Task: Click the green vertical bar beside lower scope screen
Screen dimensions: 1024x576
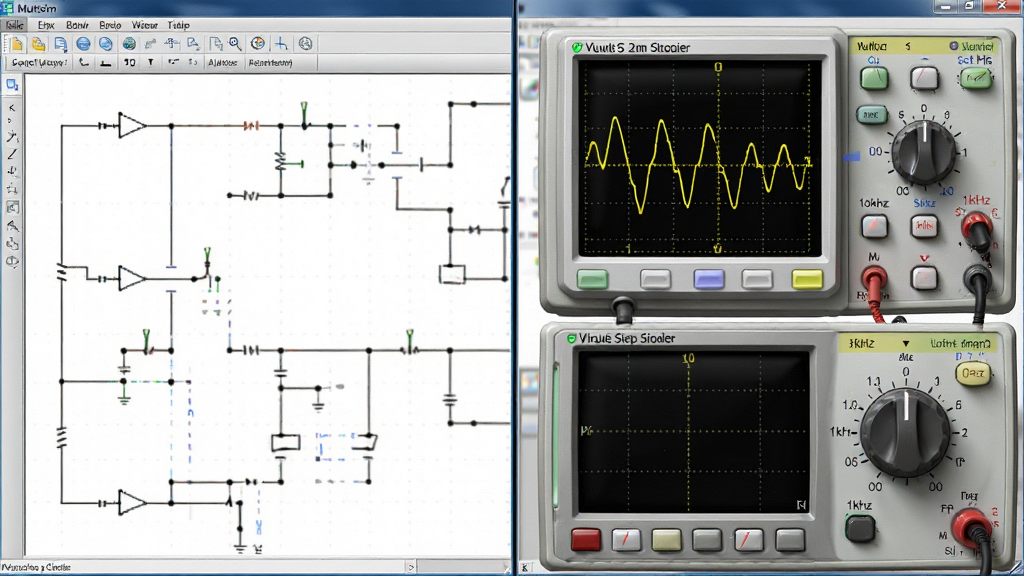Action: pyautogui.click(x=556, y=435)
